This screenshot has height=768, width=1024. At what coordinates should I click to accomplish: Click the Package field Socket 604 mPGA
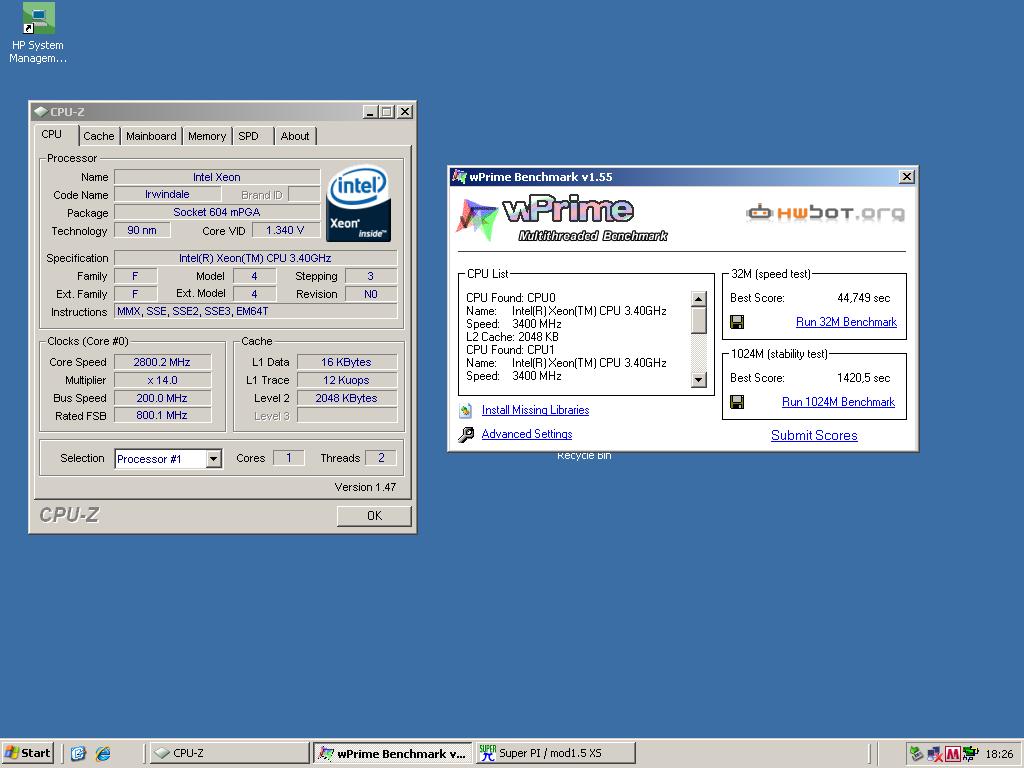tap(217, 212)
